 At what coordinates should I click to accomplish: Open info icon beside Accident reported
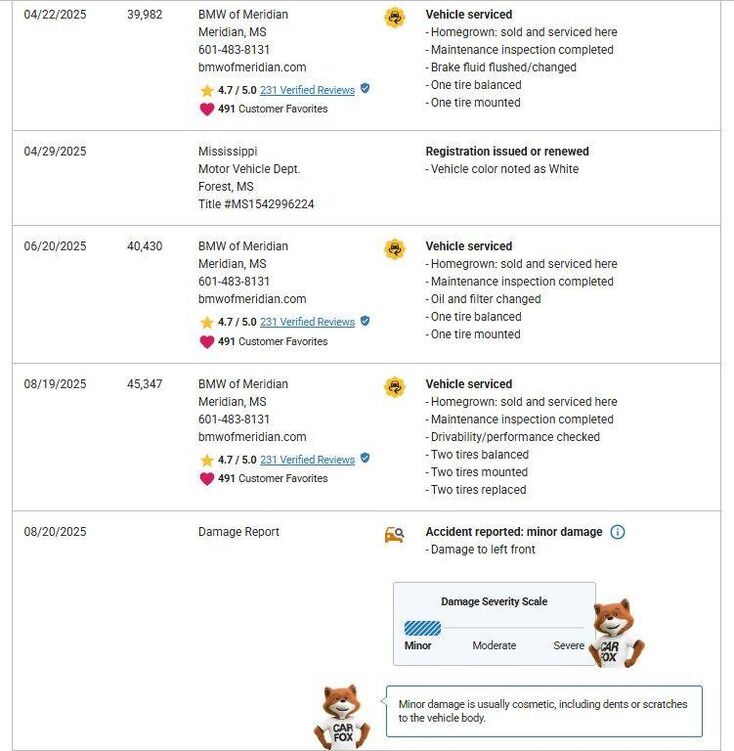(x=618, y=532)
